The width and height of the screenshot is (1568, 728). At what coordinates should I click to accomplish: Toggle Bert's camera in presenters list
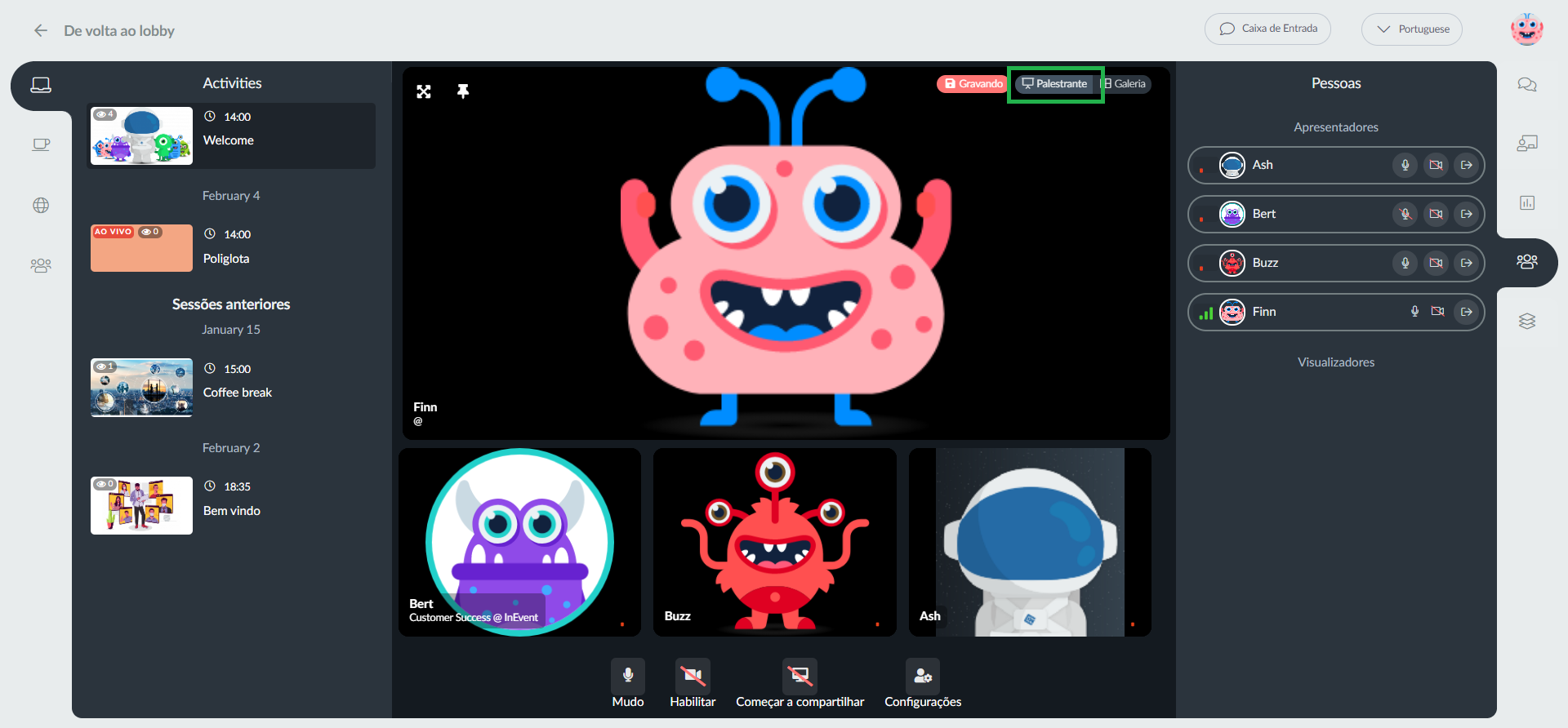click(x=1437, y=214)
